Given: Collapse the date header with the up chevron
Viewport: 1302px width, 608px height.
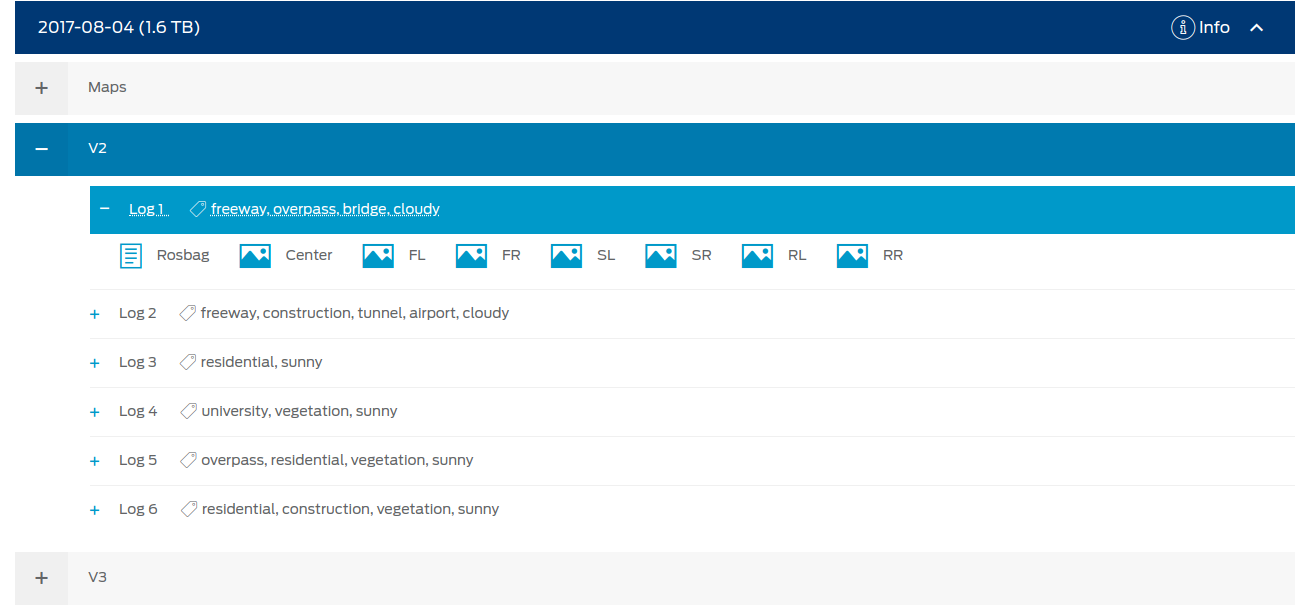Looking at the screenshot, I should coord(1257,27).
